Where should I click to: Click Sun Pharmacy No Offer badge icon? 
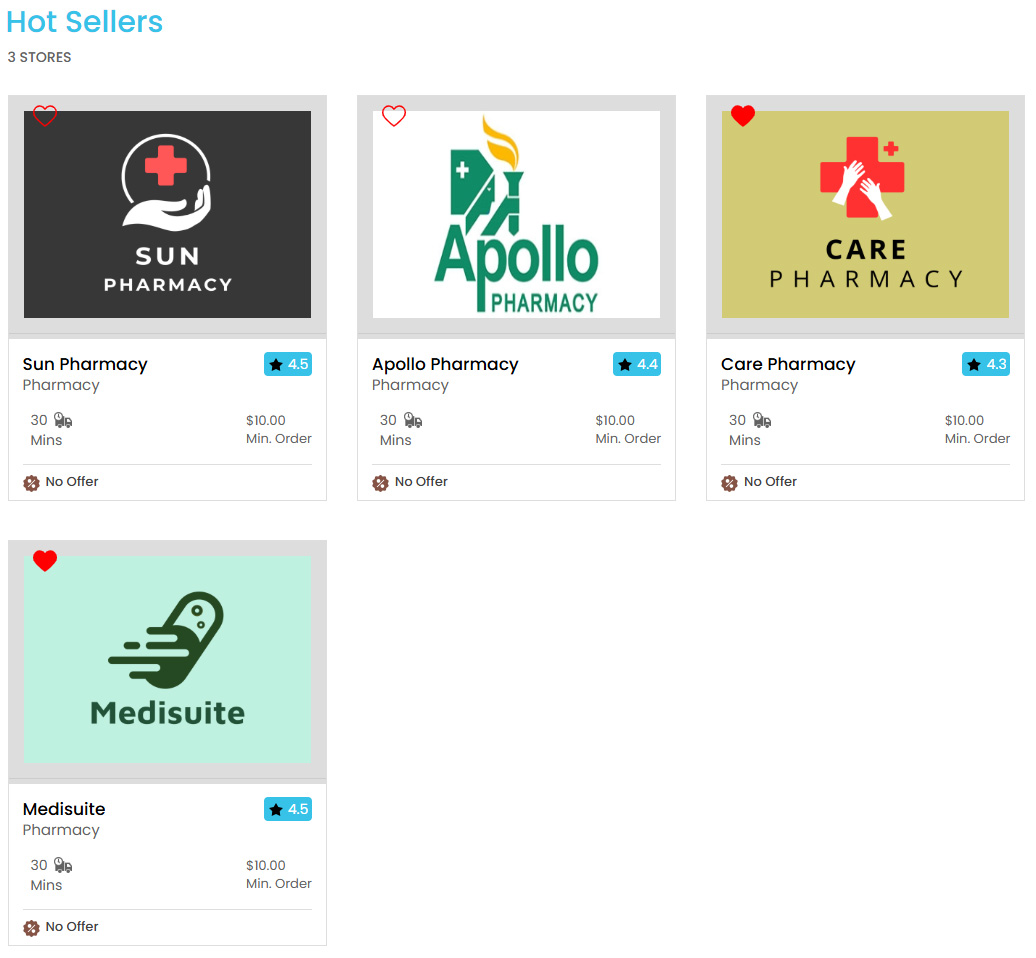coord(31,483)
